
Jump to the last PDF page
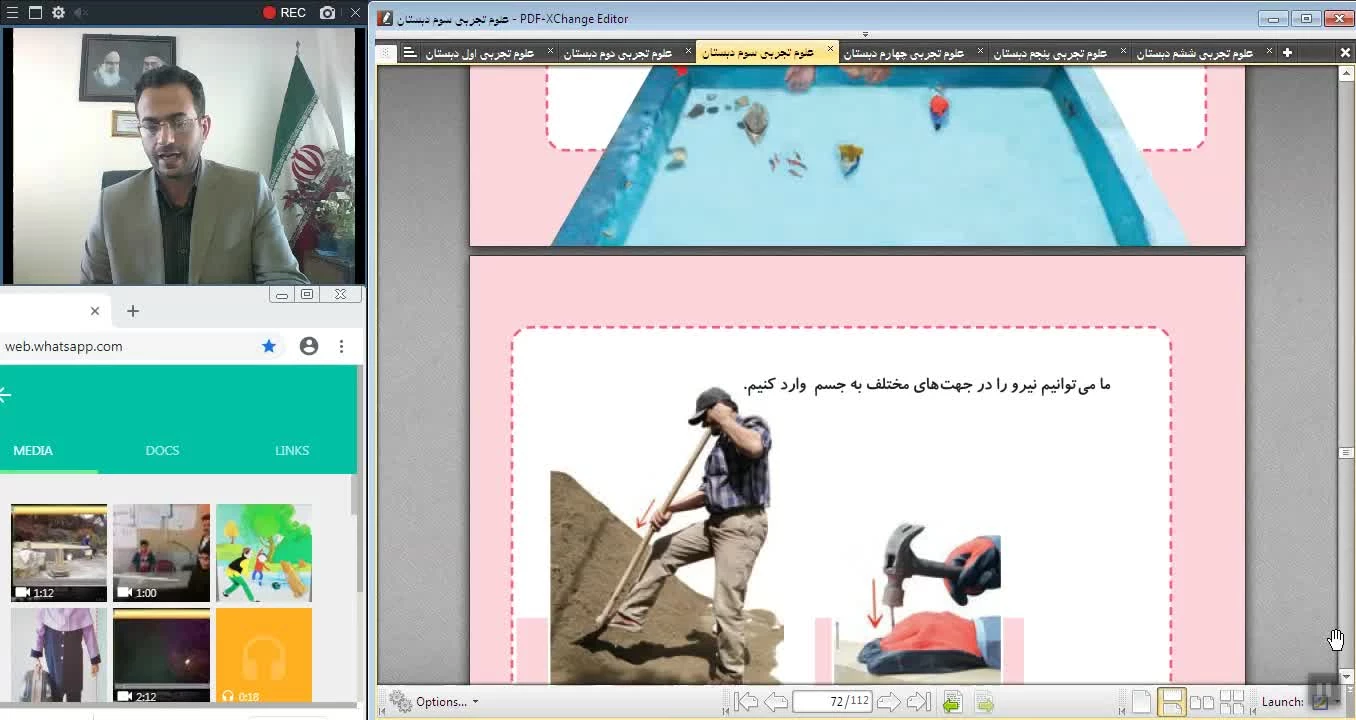[918, 702]
